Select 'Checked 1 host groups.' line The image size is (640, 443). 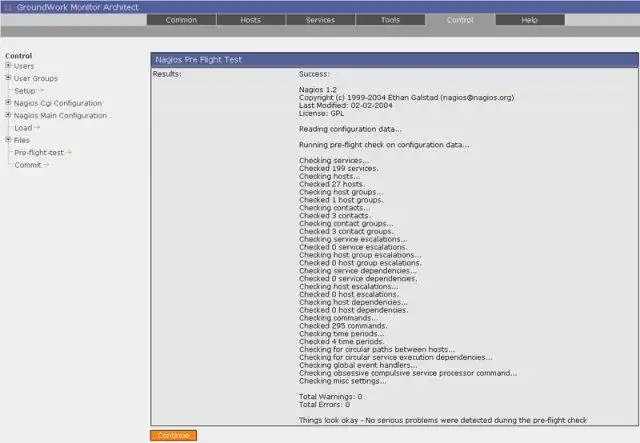coord(341,200)
